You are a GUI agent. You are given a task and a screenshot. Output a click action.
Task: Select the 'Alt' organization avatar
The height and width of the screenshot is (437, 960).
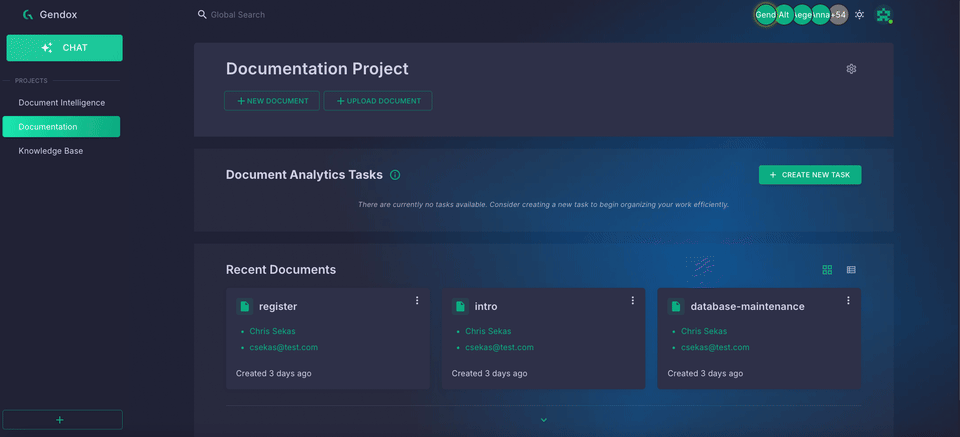[x=784, y=15]
